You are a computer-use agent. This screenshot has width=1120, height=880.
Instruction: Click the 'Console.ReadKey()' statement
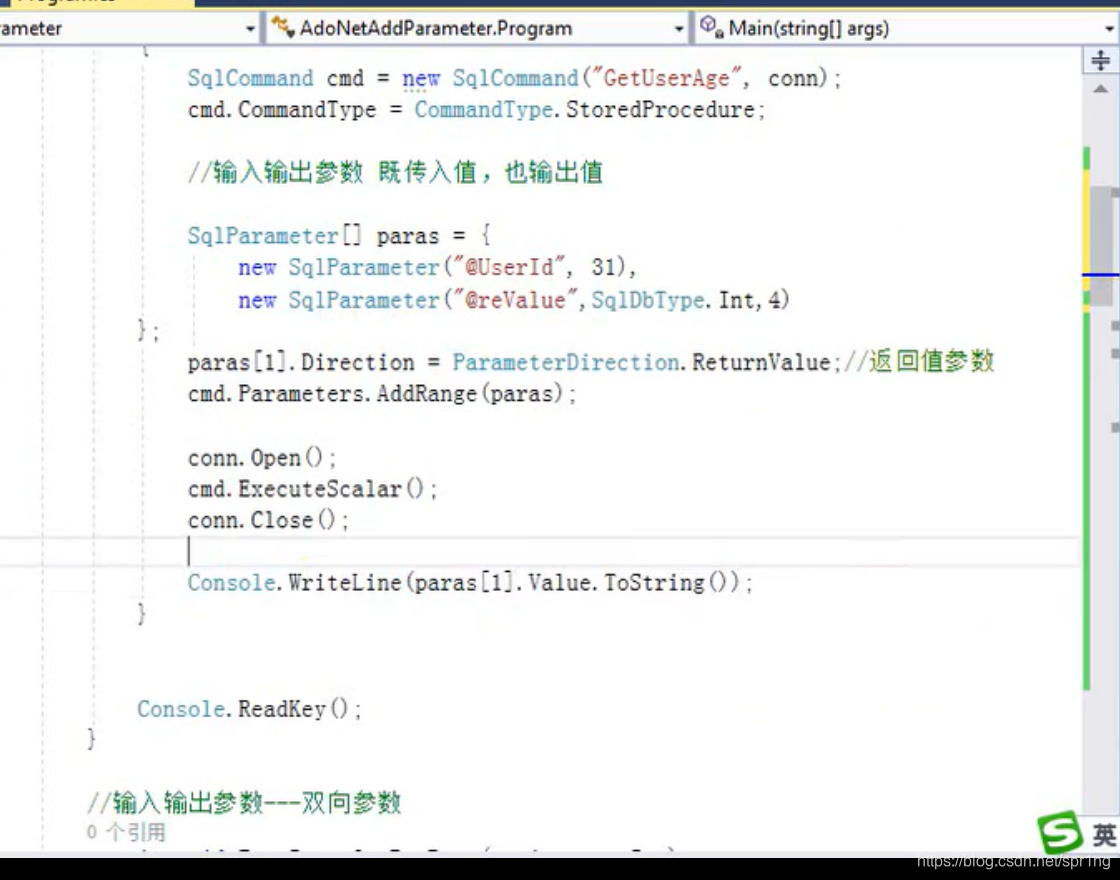(249, 709)
